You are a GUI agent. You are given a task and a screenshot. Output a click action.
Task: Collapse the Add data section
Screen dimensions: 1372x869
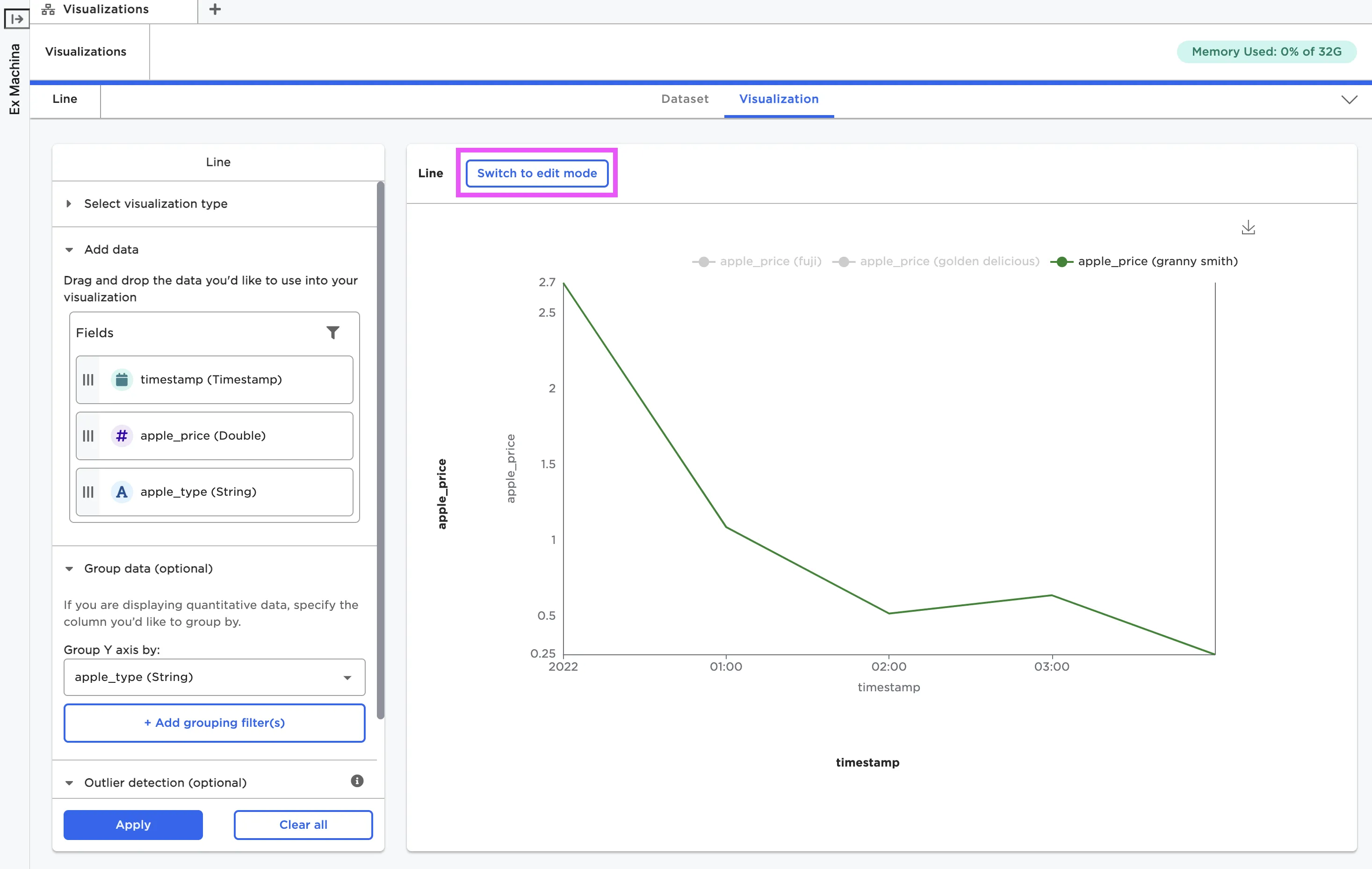pos(69,250)
